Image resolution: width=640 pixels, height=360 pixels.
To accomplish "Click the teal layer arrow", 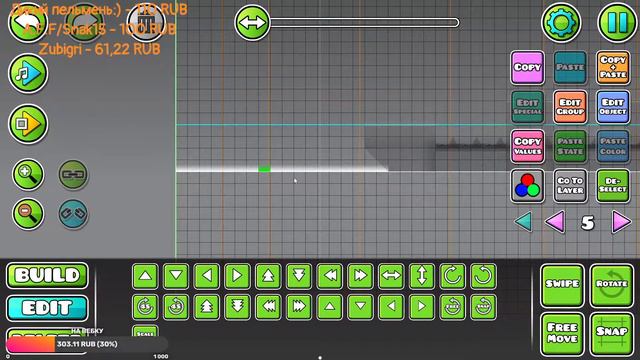I will click(523, 222).
